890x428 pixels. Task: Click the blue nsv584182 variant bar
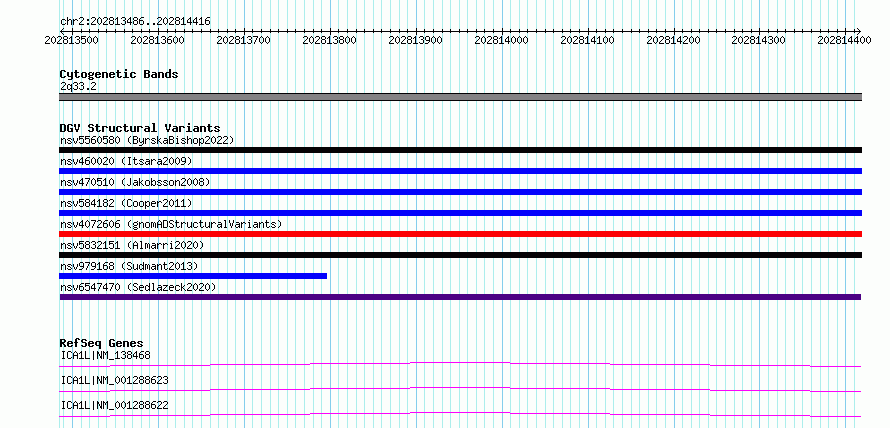(x=460, y=213)
